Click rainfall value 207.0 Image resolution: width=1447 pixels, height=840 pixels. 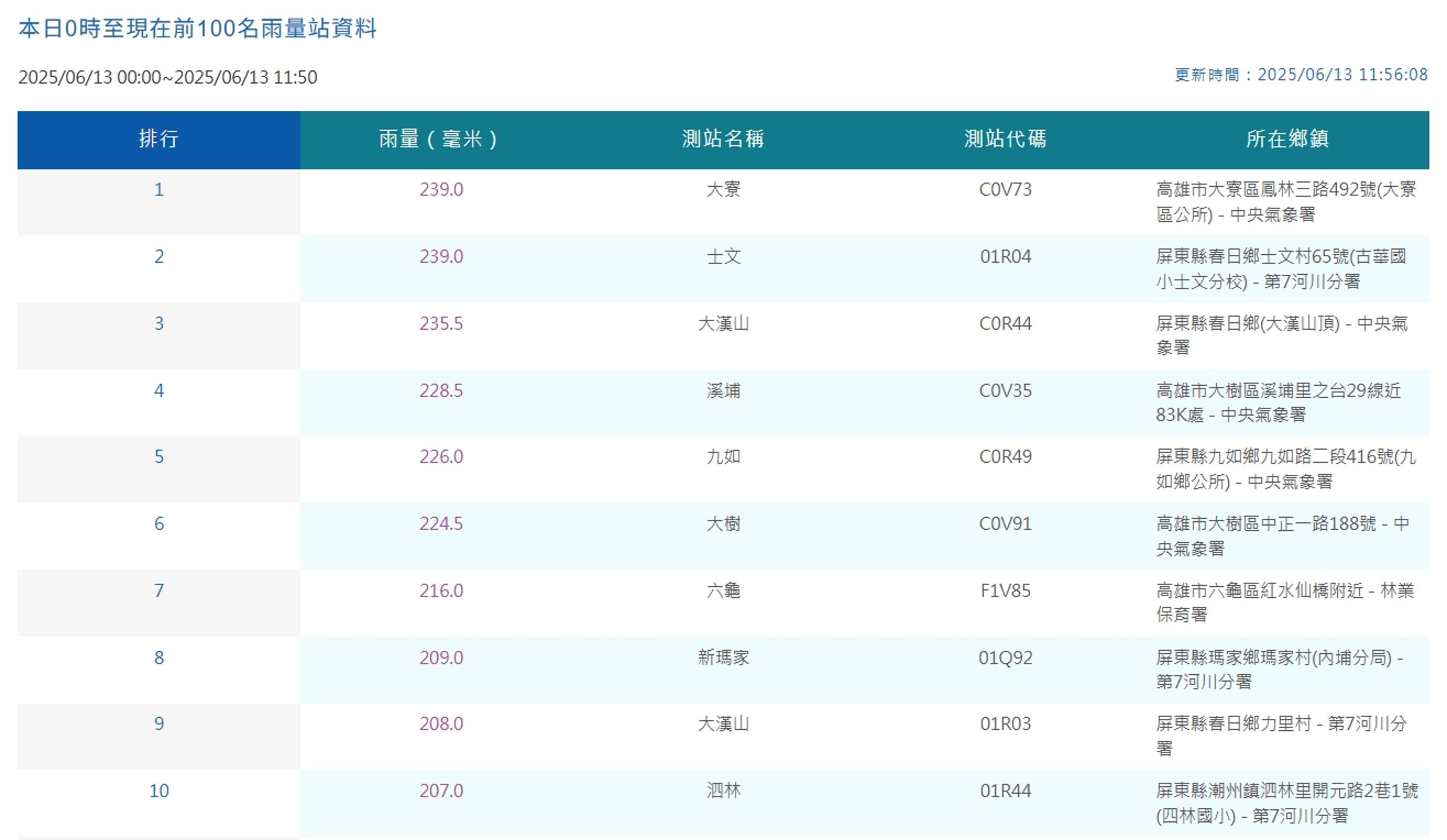tap(441, 791)
